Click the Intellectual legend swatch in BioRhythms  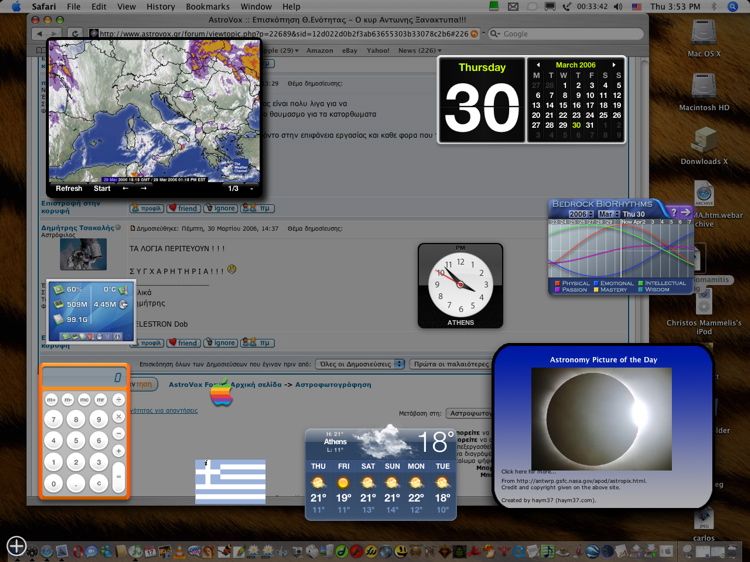[641, 283]
